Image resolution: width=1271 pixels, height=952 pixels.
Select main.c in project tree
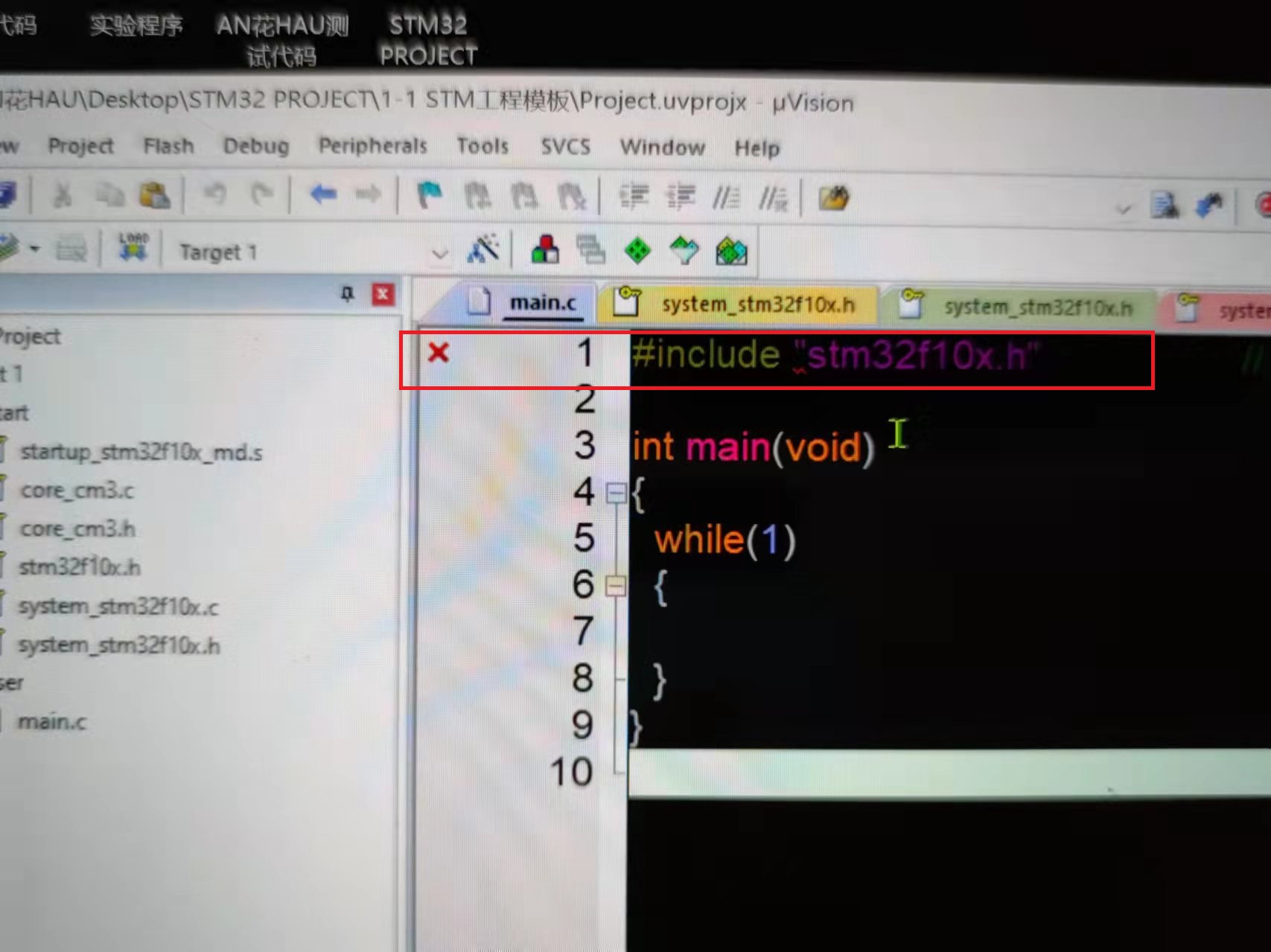52,721
